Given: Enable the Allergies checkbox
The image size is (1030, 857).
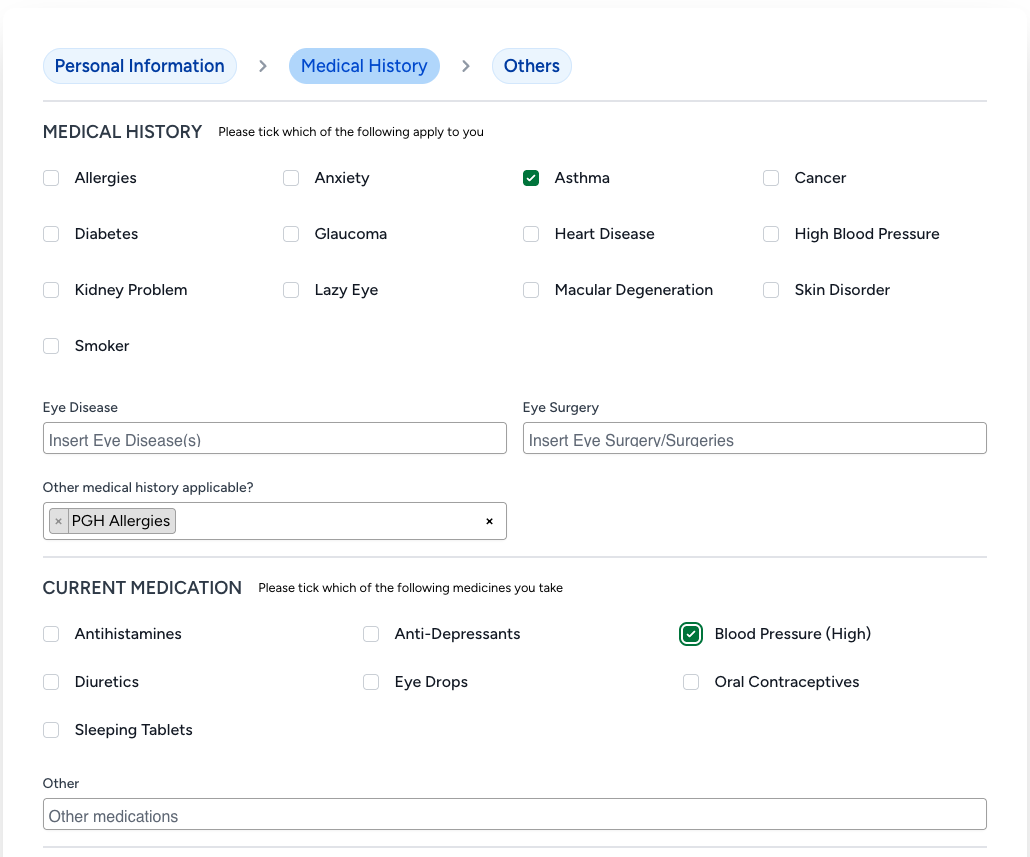Looking at the screenshot, I should [51, 178].
